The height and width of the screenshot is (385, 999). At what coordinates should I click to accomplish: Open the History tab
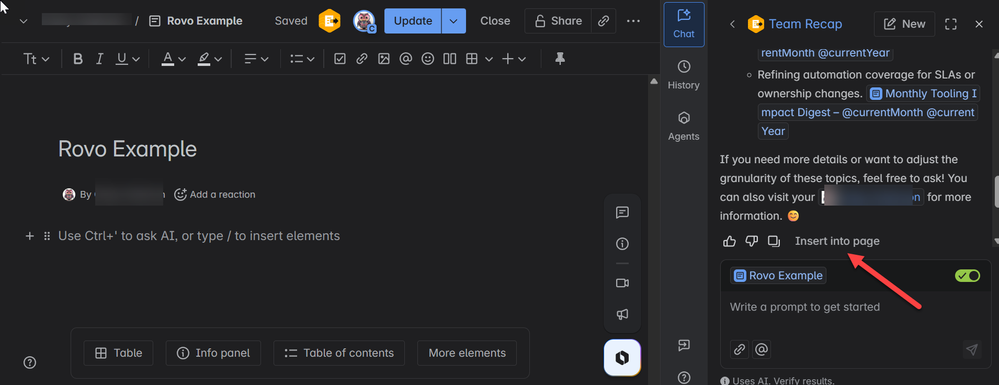coord(684,75)
